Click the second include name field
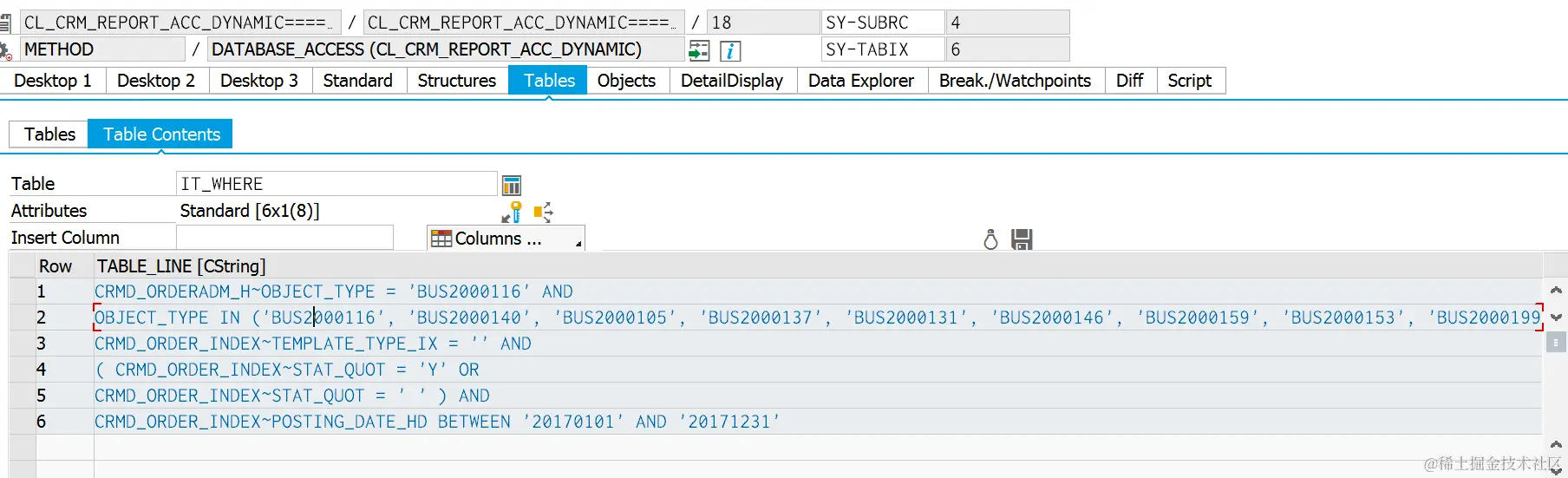Viewport: 1568px width, 478px height. pos(524,23)
